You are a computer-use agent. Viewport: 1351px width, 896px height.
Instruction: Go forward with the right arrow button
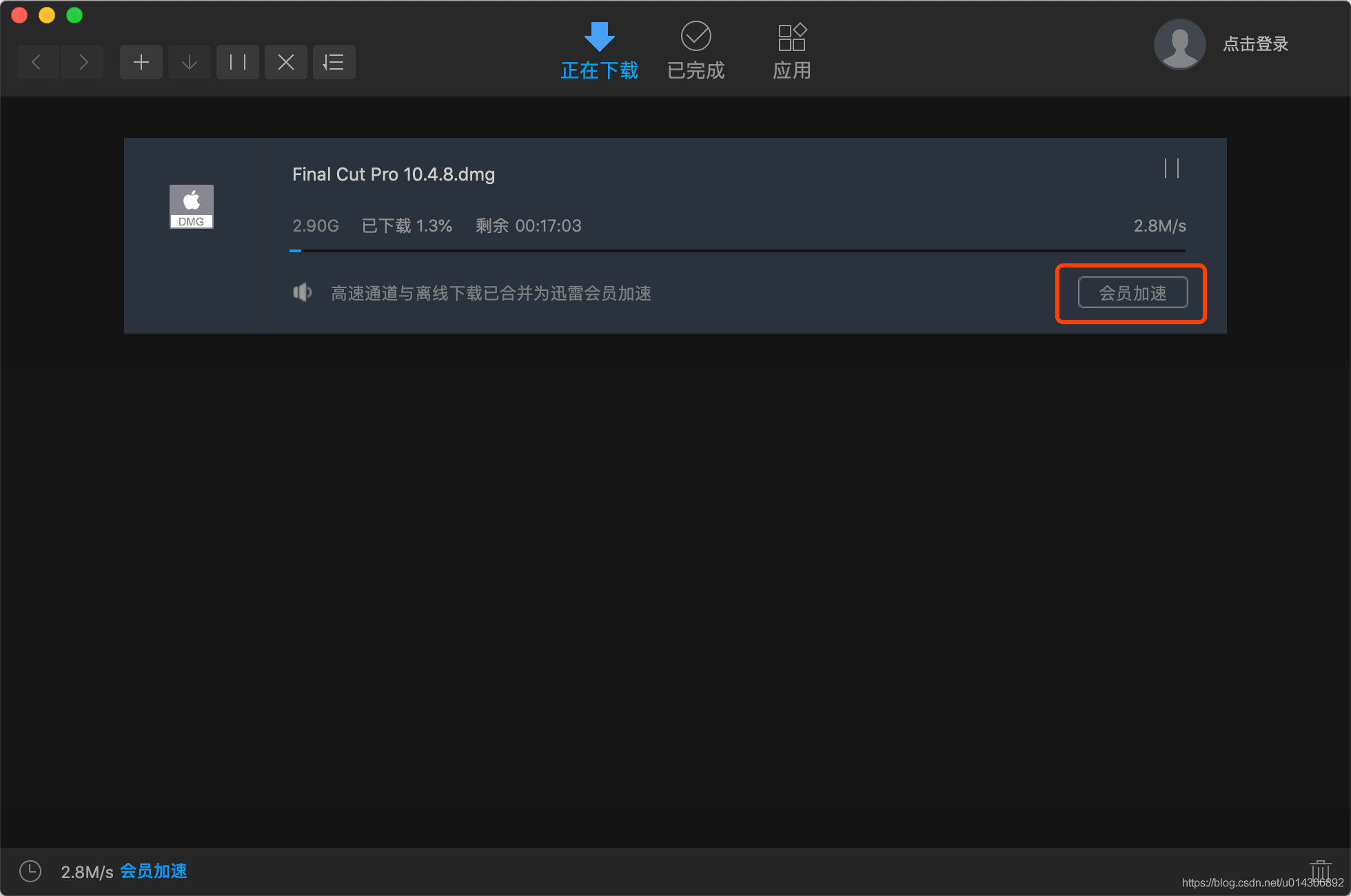[82, 62]
